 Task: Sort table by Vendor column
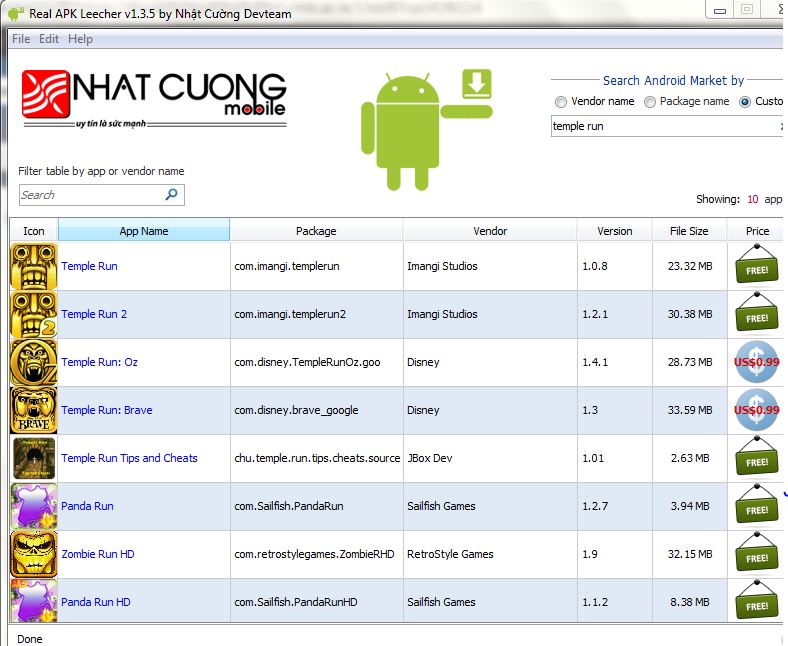pos(490,231)
